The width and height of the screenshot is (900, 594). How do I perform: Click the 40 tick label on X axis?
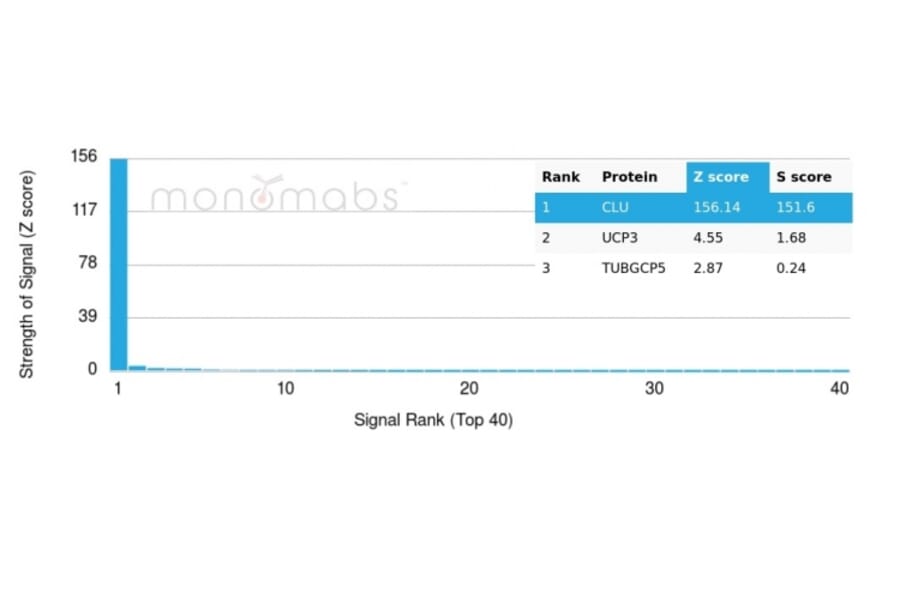click(839, 388)
